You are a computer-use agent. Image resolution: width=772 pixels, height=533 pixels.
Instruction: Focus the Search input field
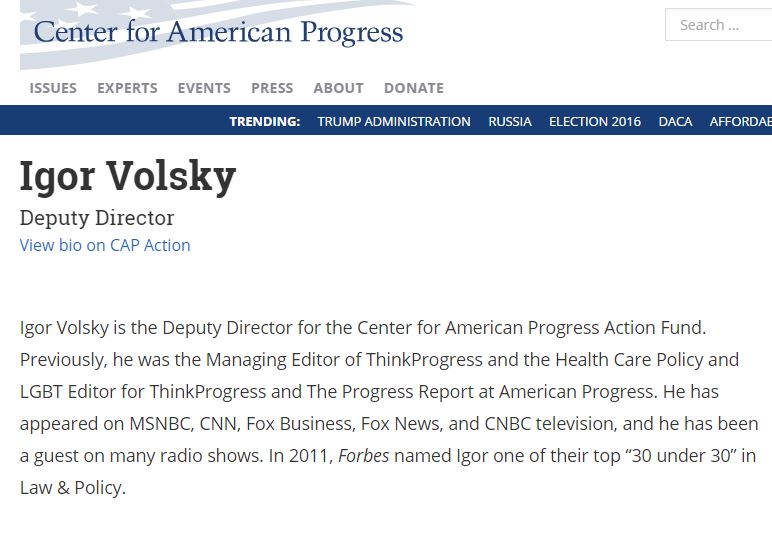[718, 25]
